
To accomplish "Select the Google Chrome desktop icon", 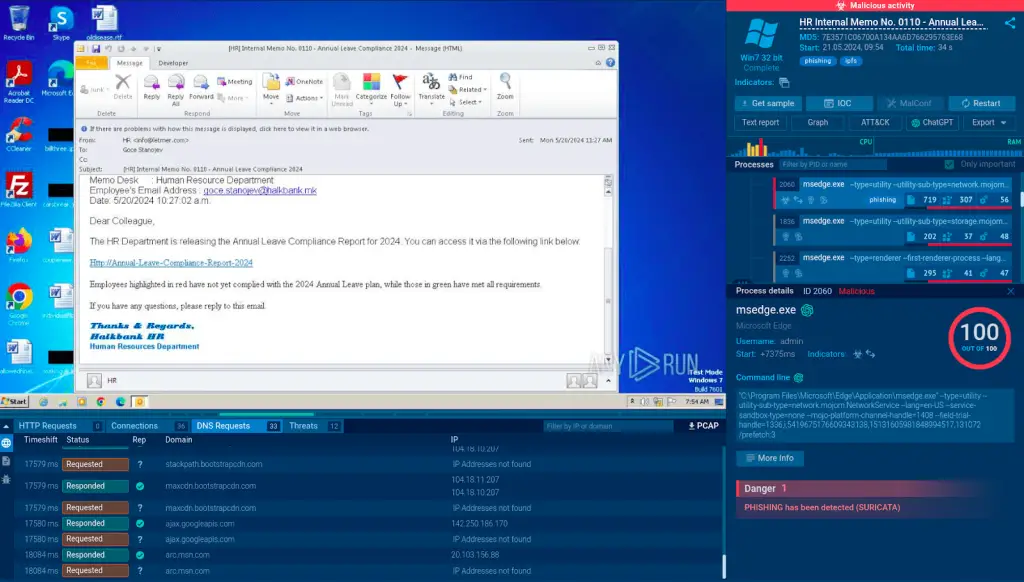I will click(19, 304).
